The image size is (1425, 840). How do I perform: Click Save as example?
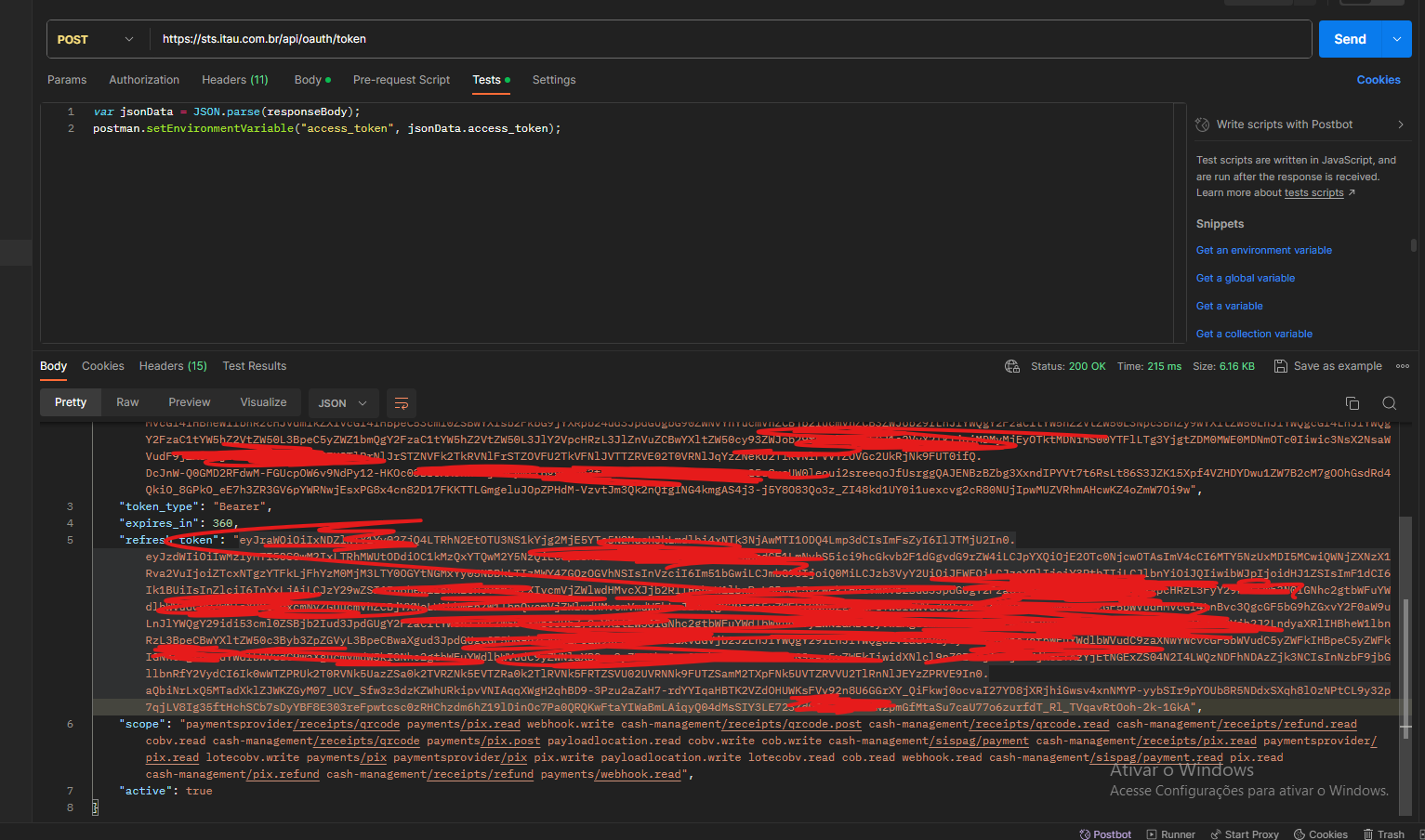[x=1327, y=366]
